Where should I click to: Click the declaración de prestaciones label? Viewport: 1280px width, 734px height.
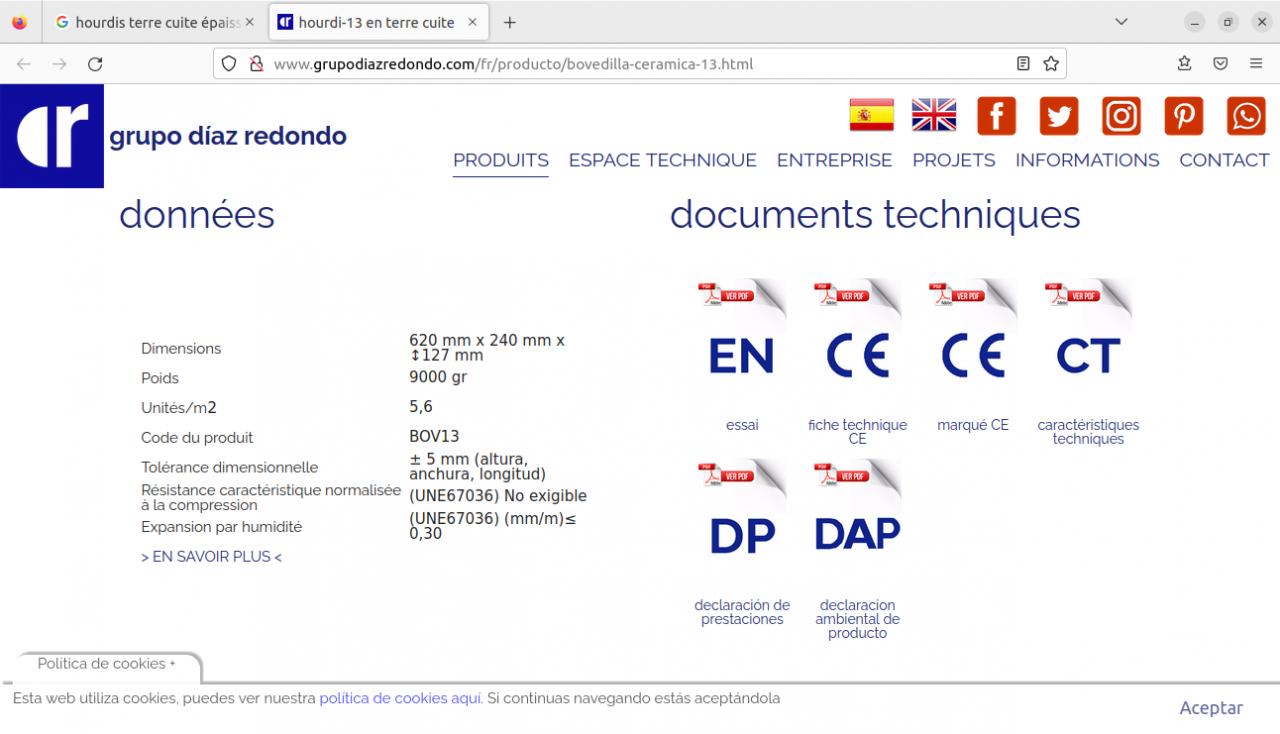(742, 612)
